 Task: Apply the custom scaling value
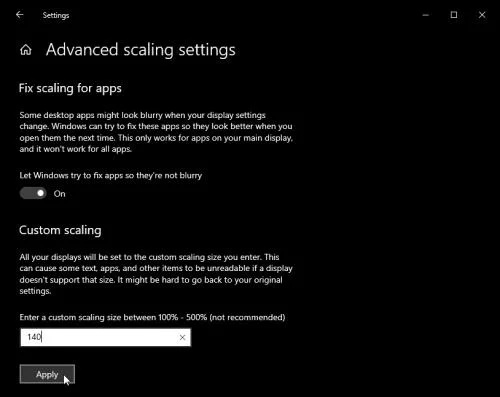coord(47,374)
